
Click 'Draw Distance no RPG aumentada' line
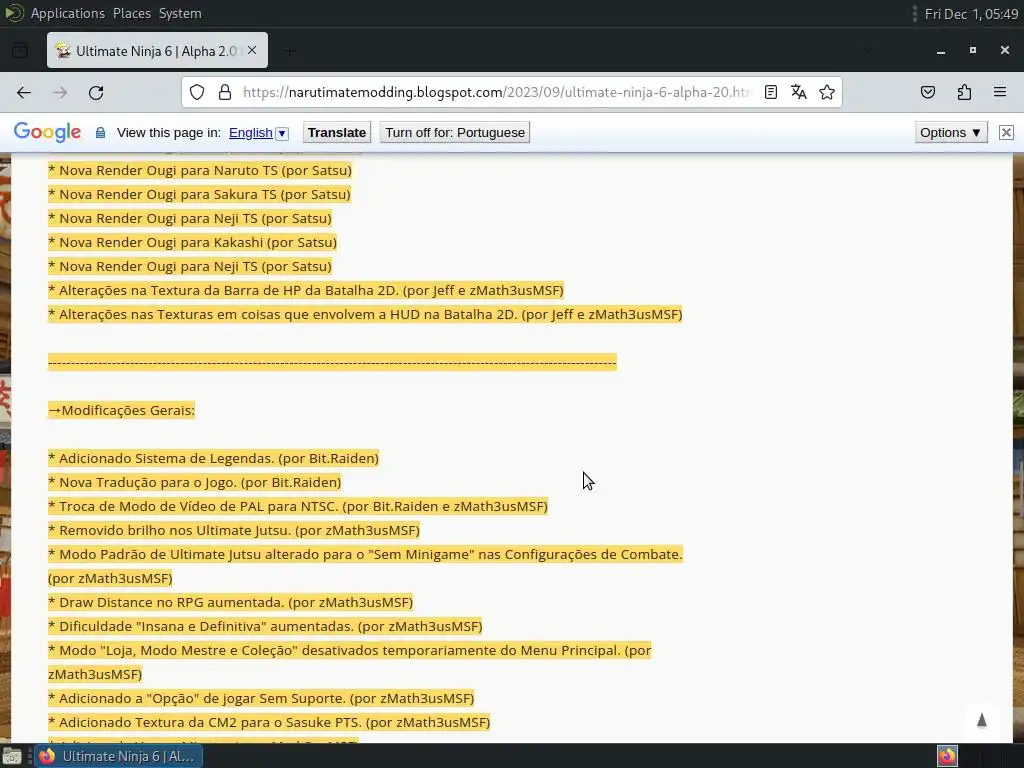click(x=231, y=602)
